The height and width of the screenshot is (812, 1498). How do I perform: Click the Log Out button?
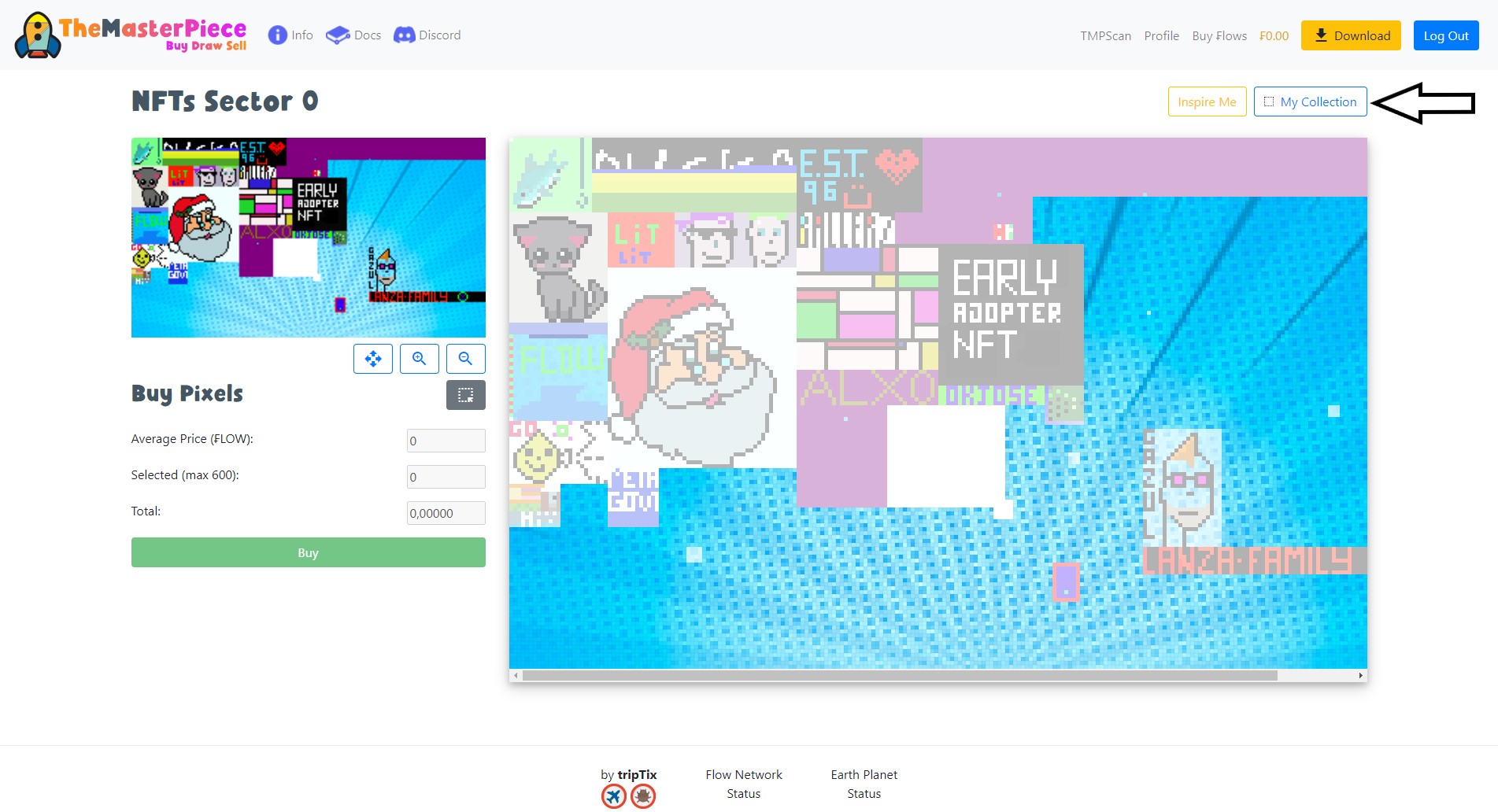click(x=1446, y=35)
